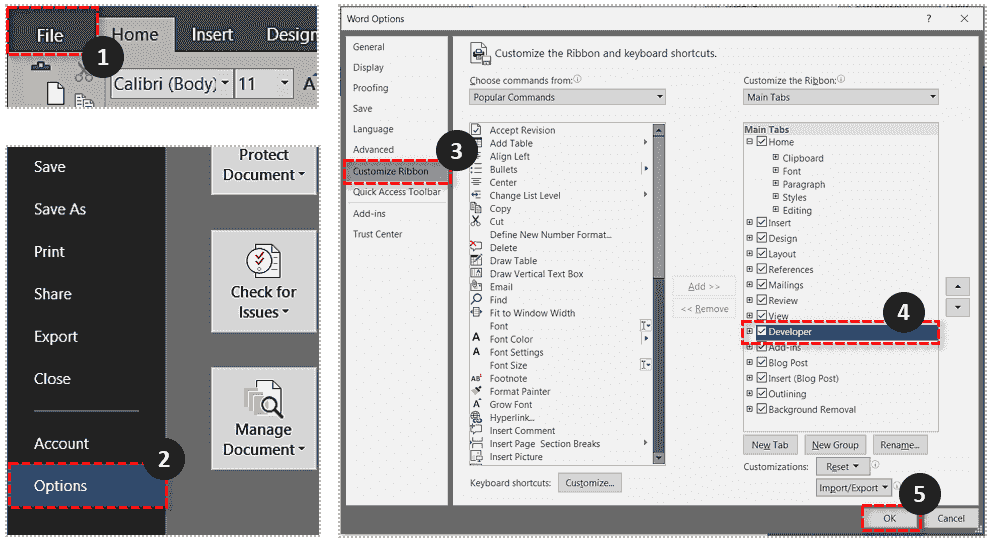Open the Main Tabs dropdown
Viewport: 987px width, 544px height.
(x=841, y=97)
